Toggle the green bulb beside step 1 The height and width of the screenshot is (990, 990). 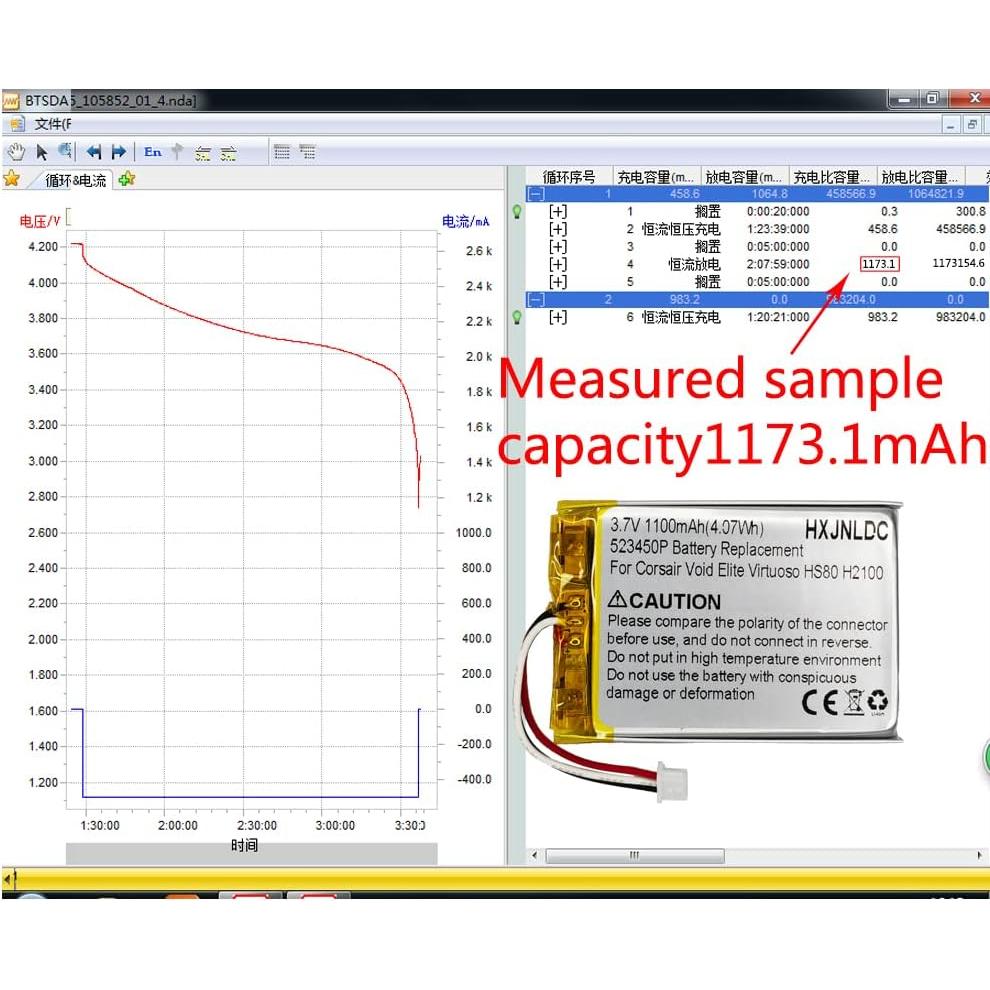click(x=517, y=212)
